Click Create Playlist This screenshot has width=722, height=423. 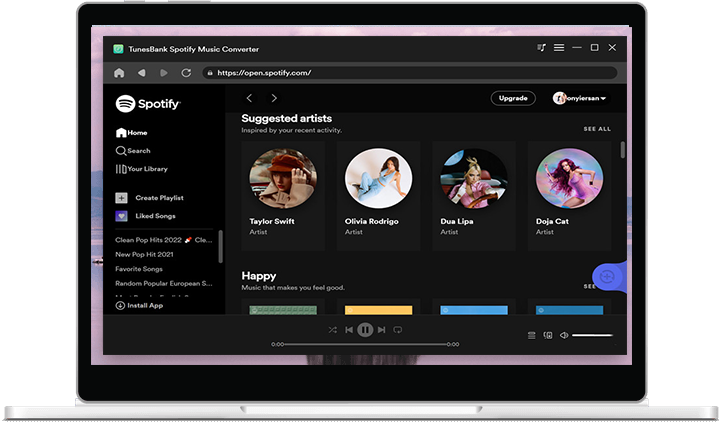click(159, 198)
